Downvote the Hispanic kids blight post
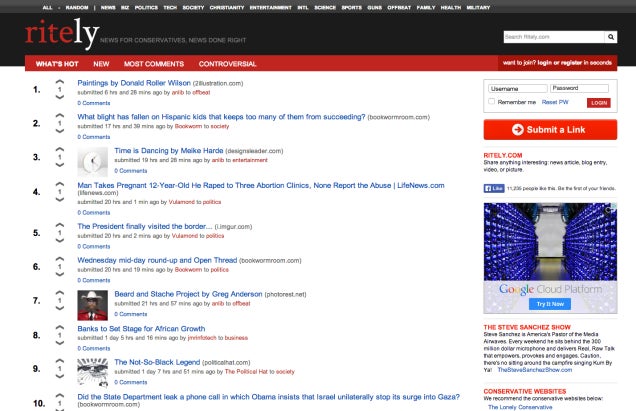 tap(59, 132)
